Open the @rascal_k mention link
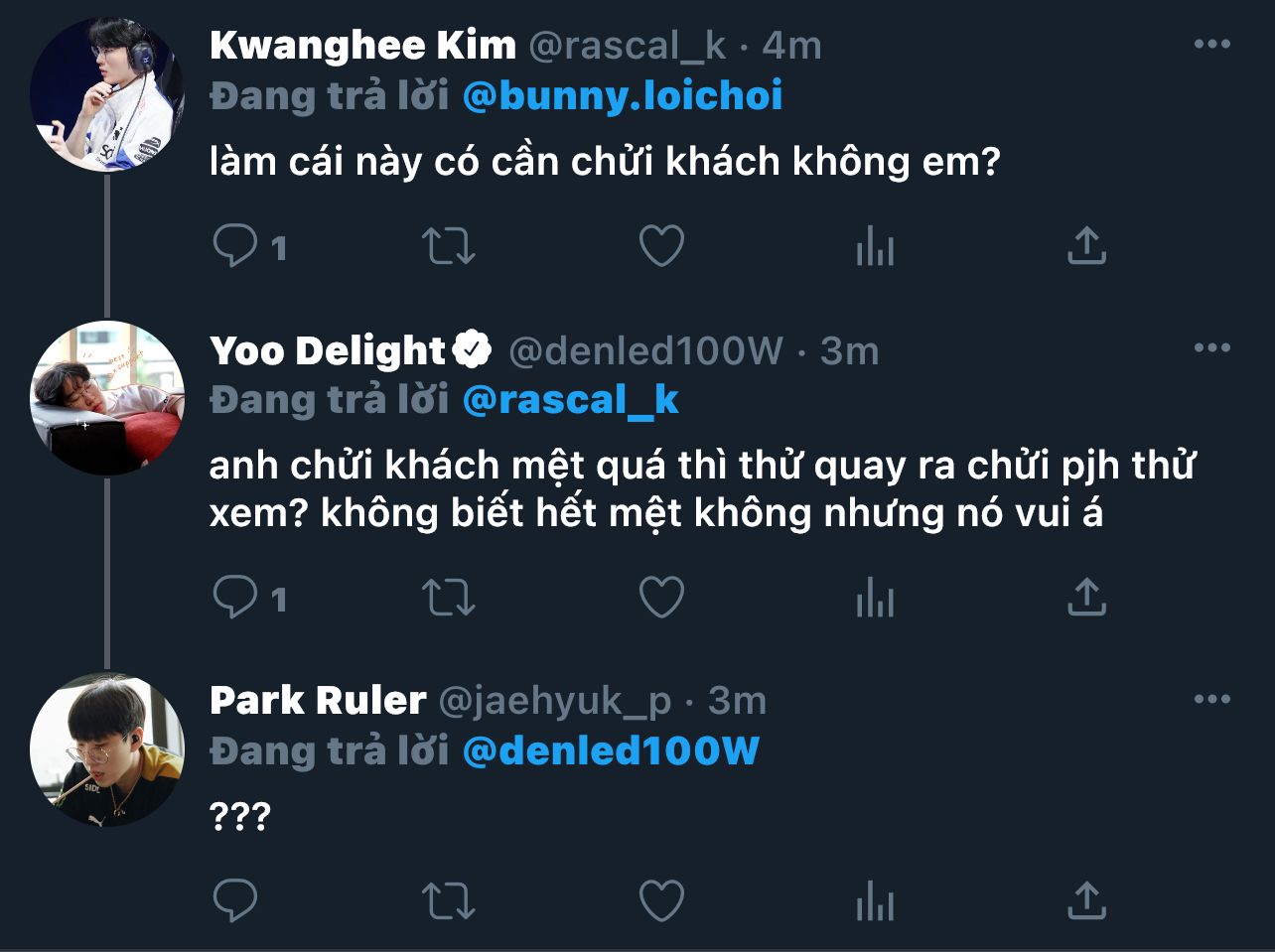 571,400
